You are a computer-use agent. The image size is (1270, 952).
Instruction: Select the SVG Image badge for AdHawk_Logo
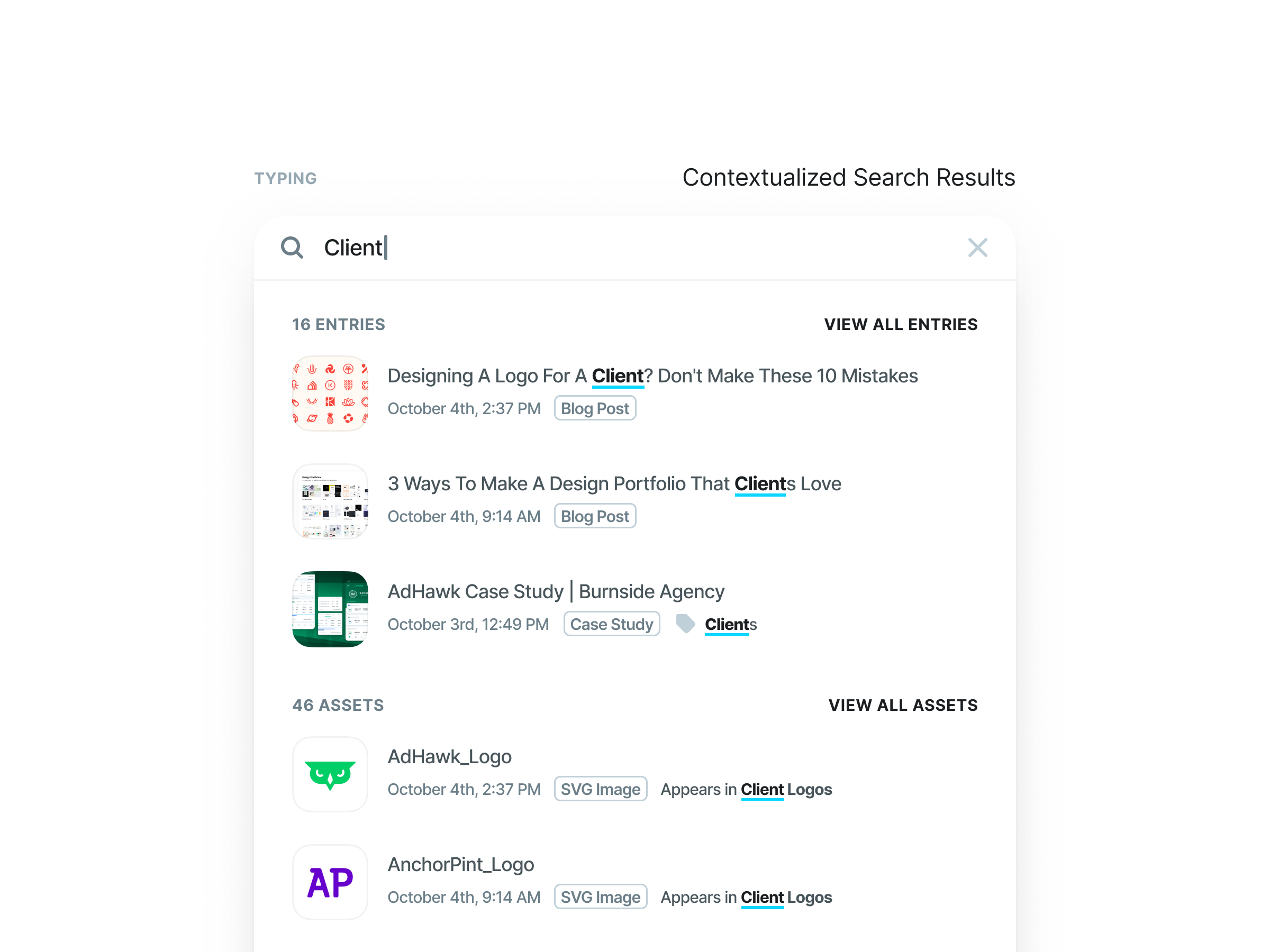(601, 789)
